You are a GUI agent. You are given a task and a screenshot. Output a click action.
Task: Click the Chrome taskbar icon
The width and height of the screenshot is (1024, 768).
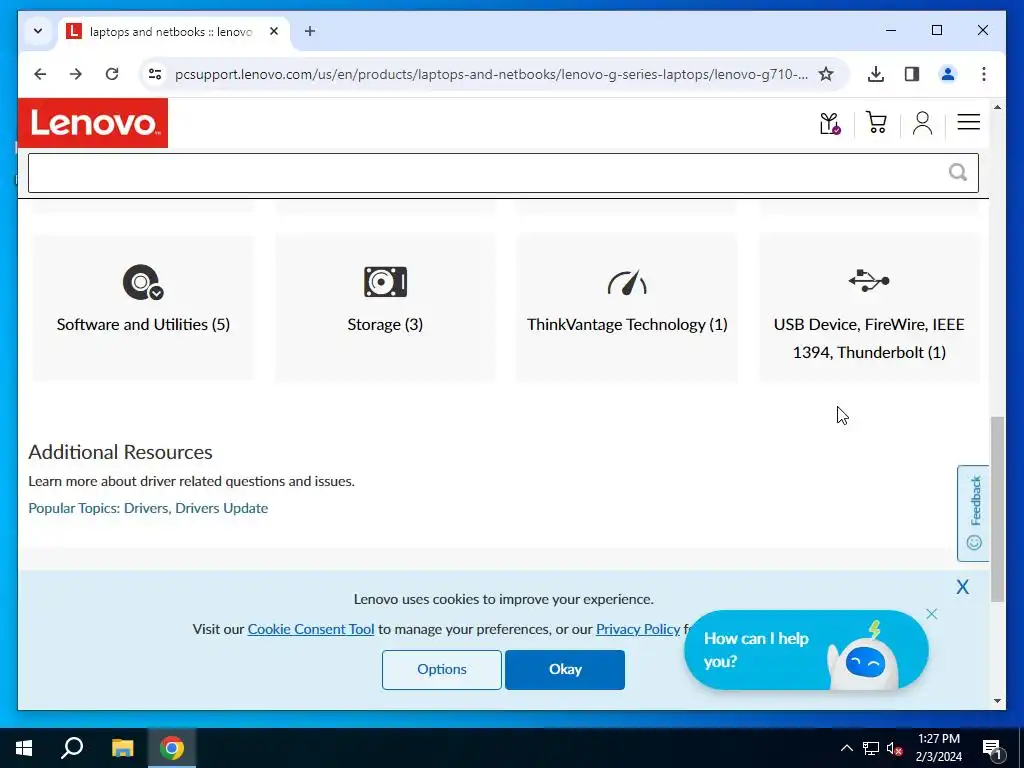(x=172, y=748)
